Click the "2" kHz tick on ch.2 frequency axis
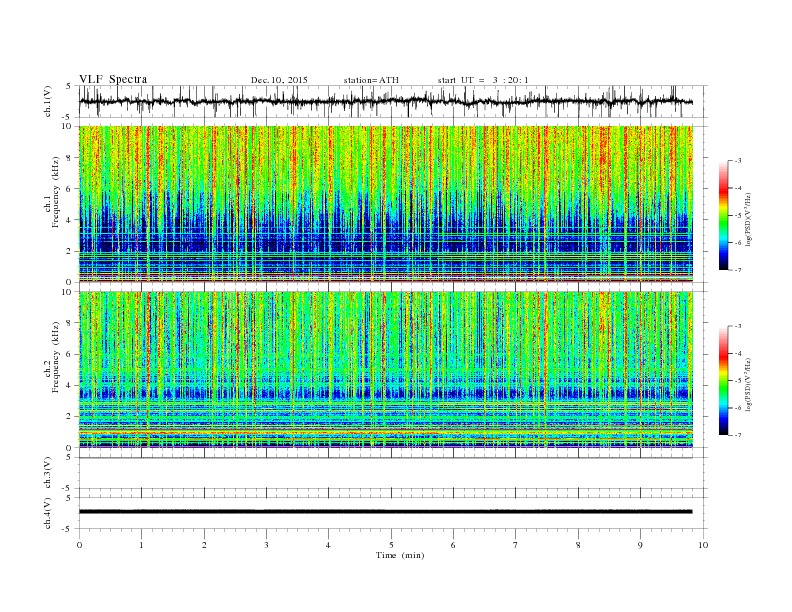The image size is (792, 612). click(x=70, y=417)
